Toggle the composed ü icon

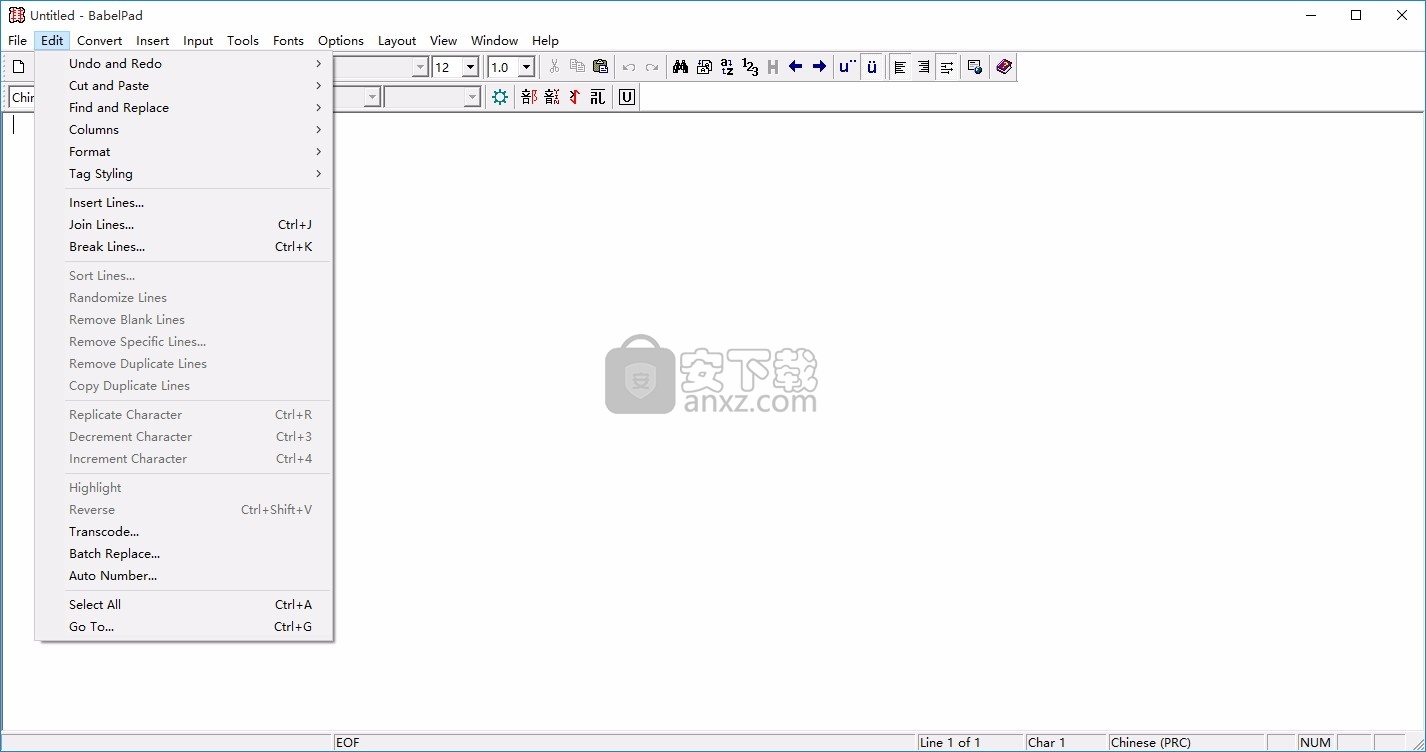click(872, 67)
